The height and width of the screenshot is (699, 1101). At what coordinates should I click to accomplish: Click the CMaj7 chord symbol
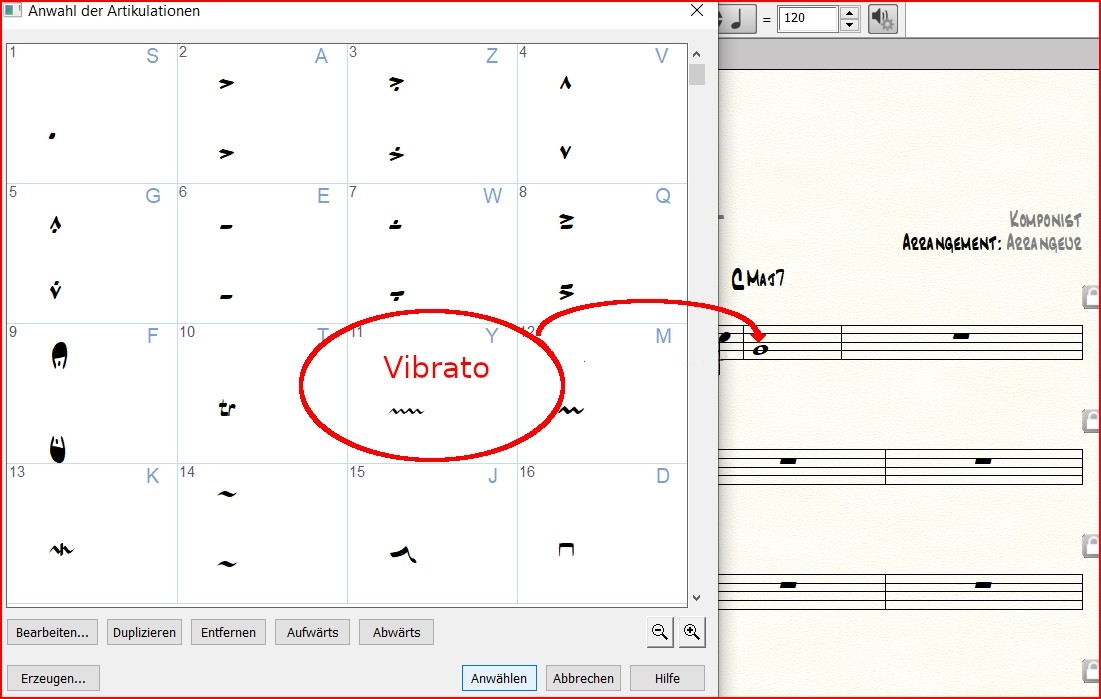click(758, 279)
